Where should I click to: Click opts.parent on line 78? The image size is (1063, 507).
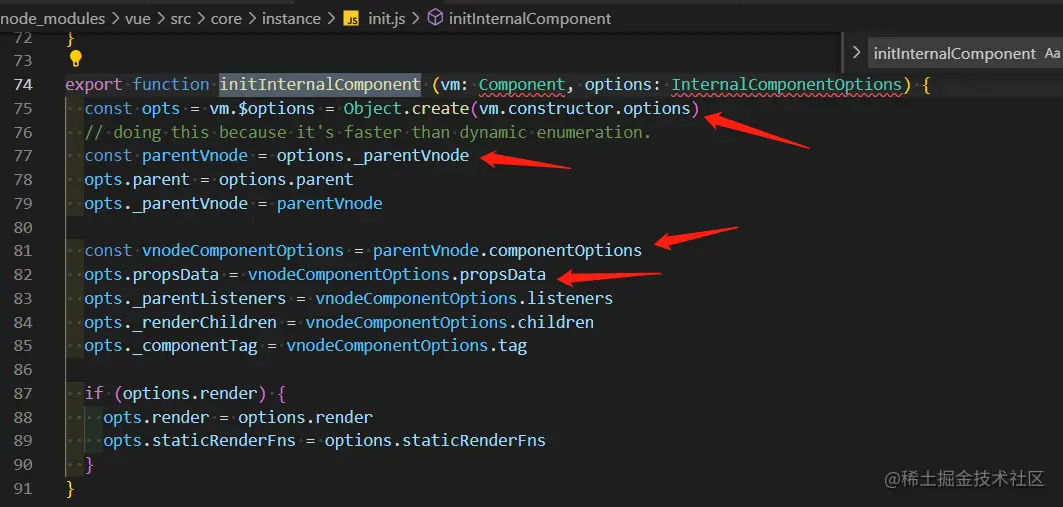coord(137,180)
